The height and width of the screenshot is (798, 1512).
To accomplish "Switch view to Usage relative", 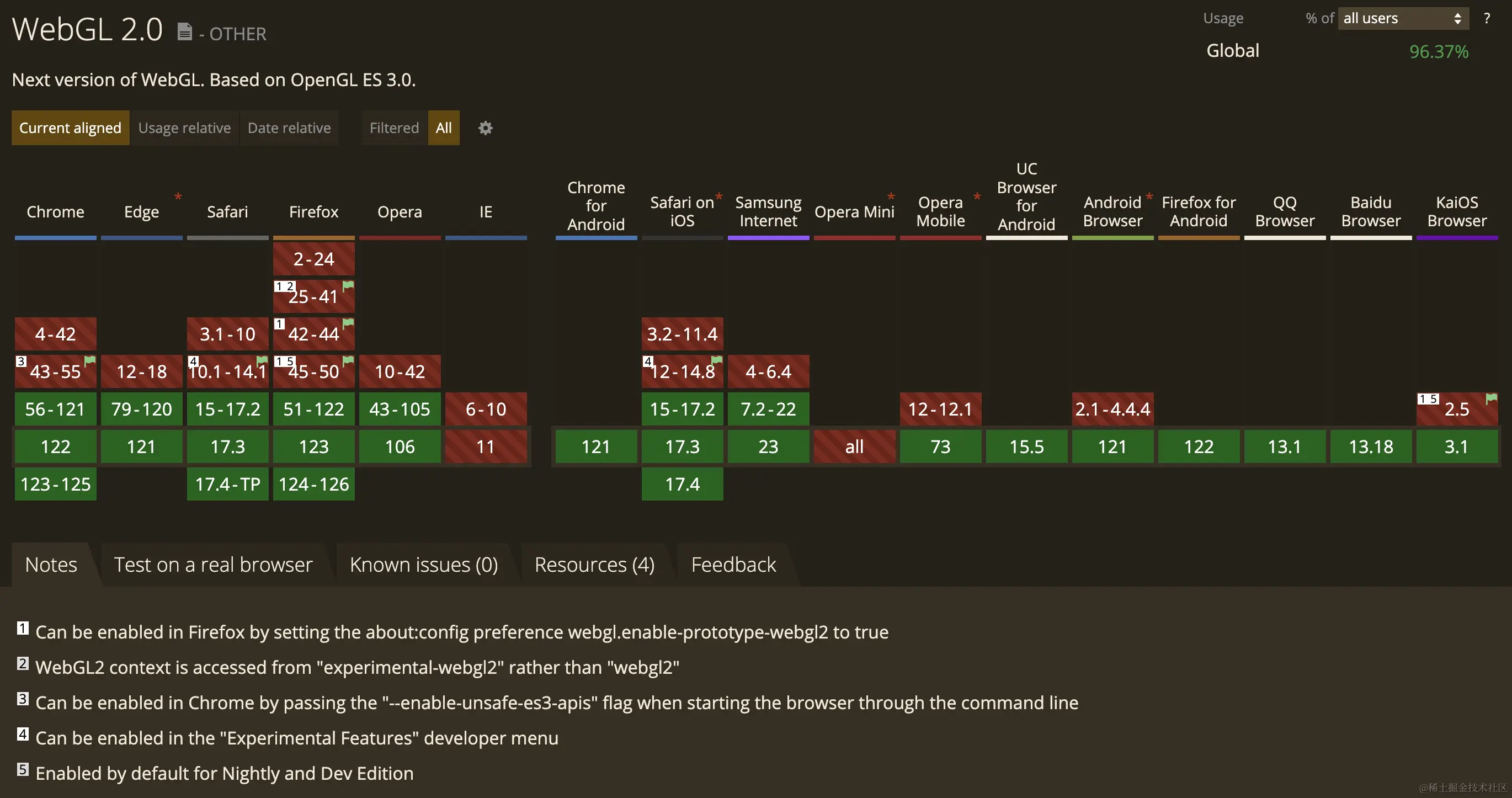I will [184, 128].
